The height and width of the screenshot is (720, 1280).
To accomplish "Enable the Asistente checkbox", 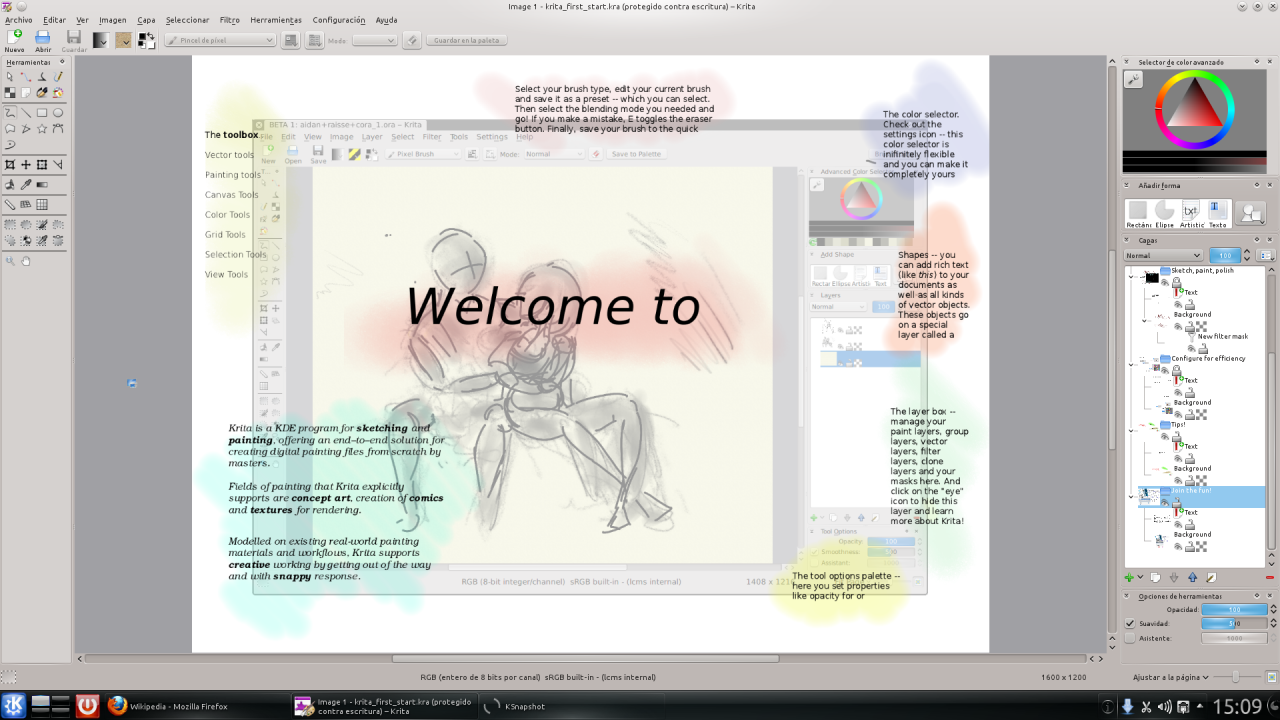I will coord(1130,637).
